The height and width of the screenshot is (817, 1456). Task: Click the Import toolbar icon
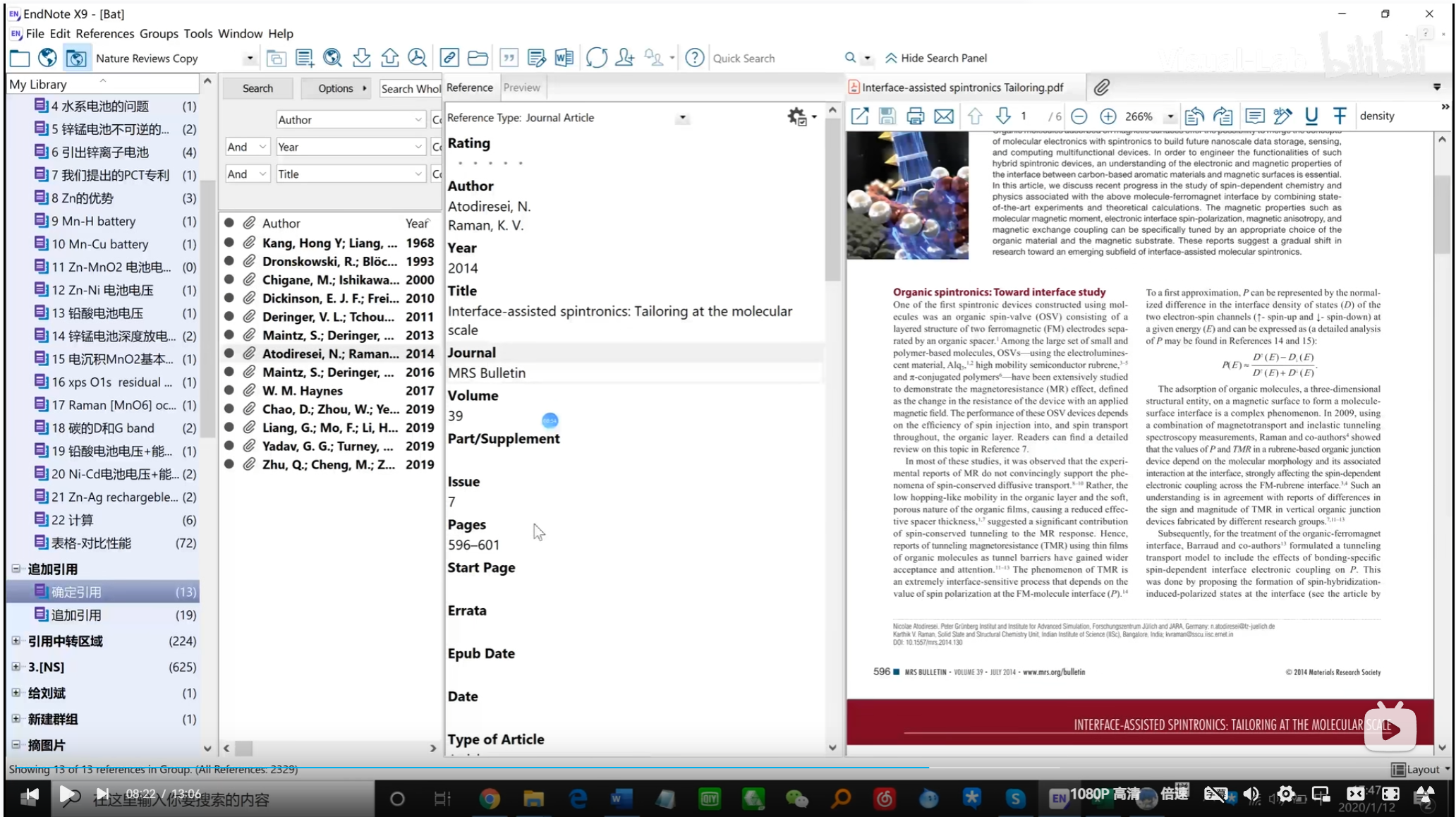(361, 58)
